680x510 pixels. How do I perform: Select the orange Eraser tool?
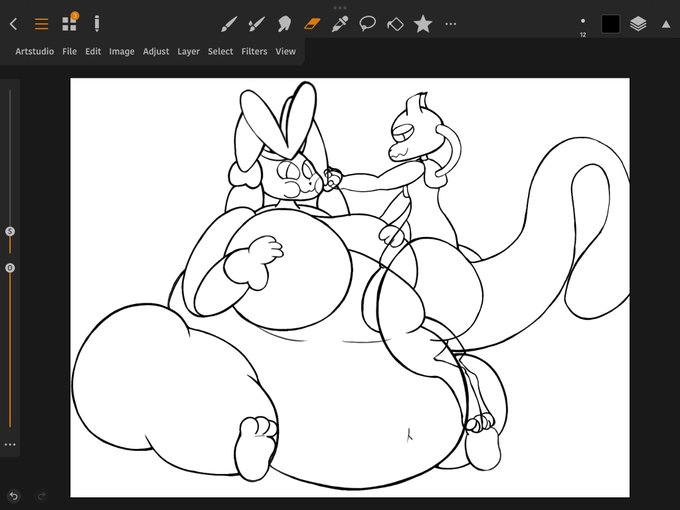click(x=312, y=24)
